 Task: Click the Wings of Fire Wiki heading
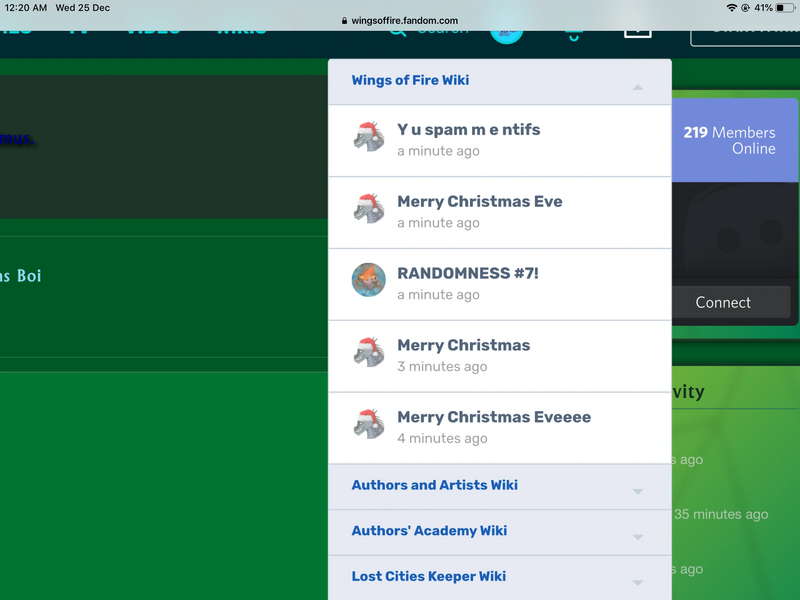[410, 80]
